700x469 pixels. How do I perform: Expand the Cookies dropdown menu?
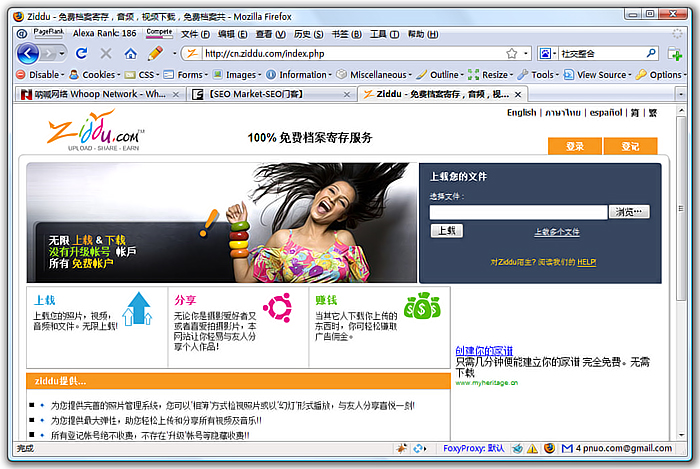95,75
